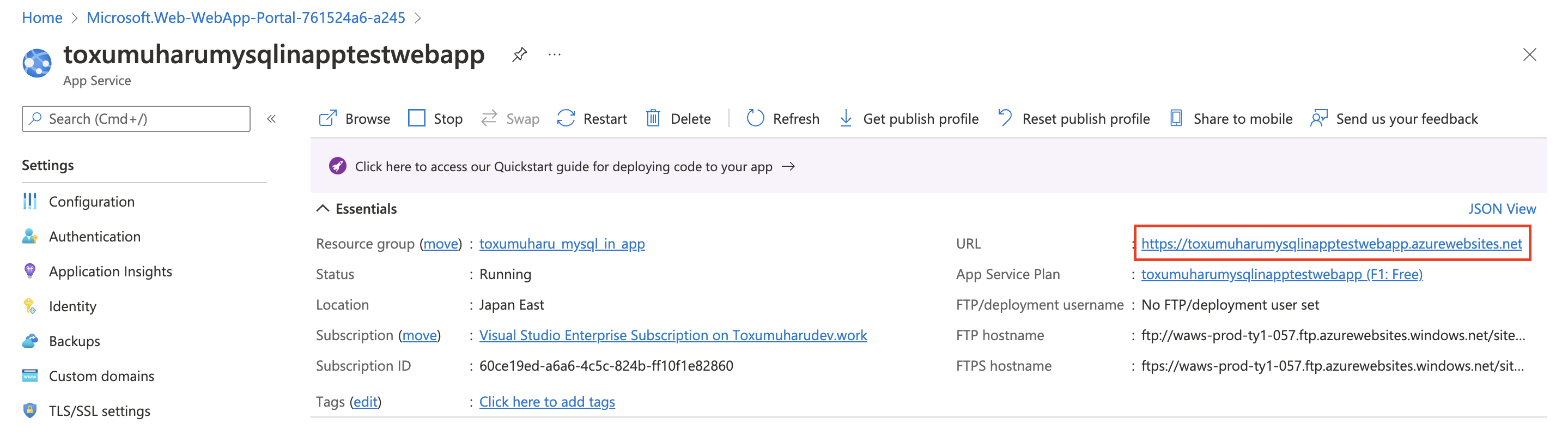Open Share to mobile
The image size is (1568, 435).
click(x=1231, y=118)
